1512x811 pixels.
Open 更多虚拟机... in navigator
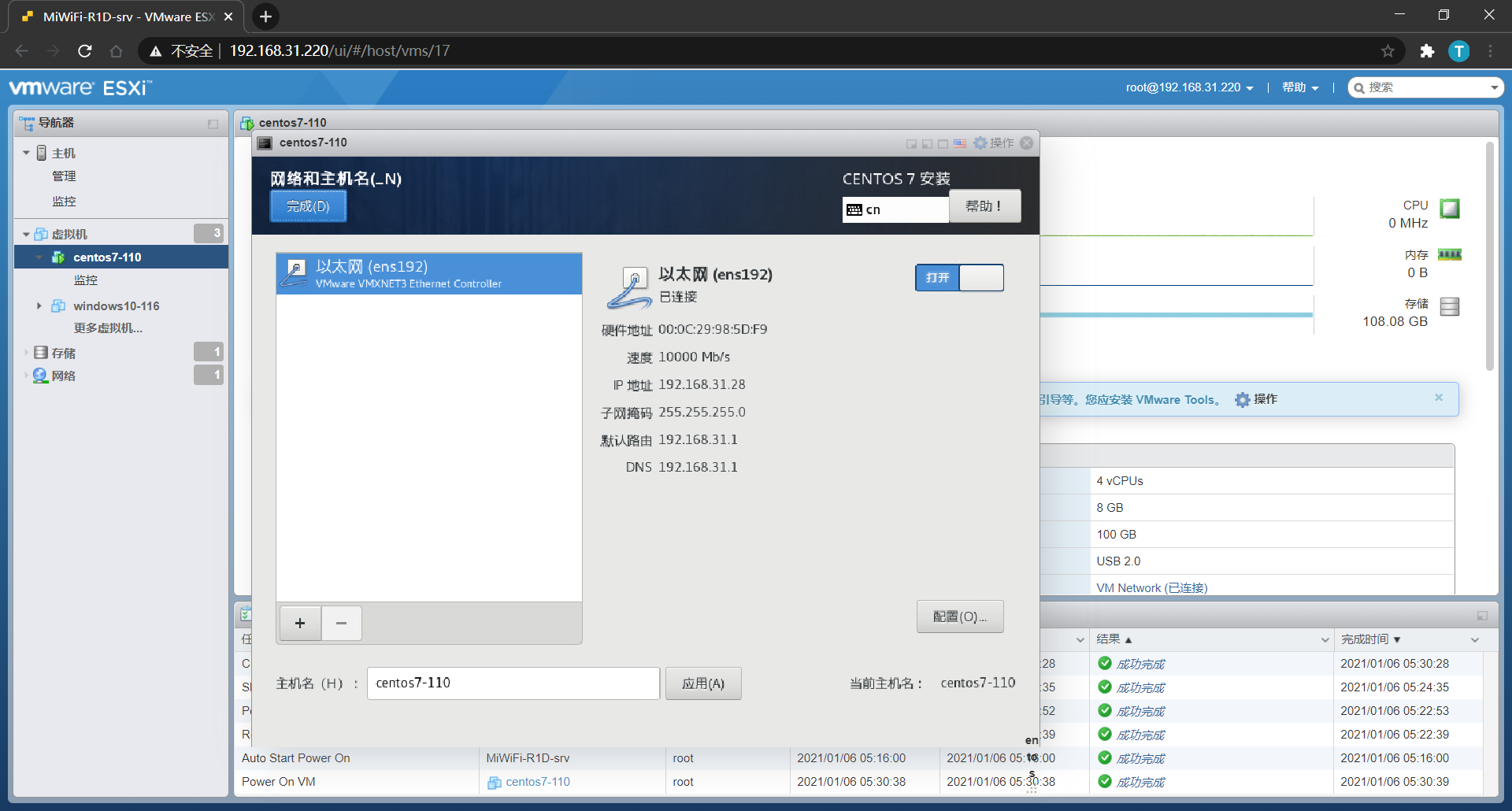click(108, 328)
